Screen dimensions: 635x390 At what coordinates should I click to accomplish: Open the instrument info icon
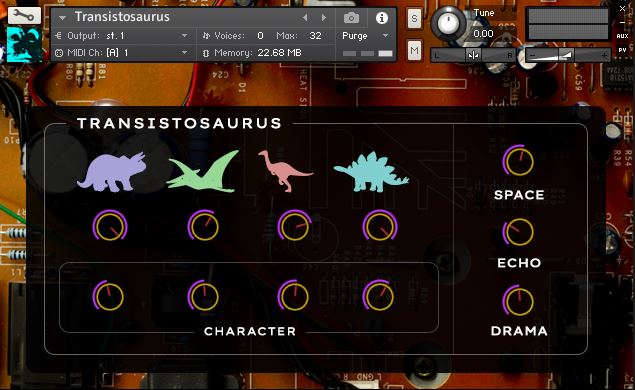coord(381,18)
